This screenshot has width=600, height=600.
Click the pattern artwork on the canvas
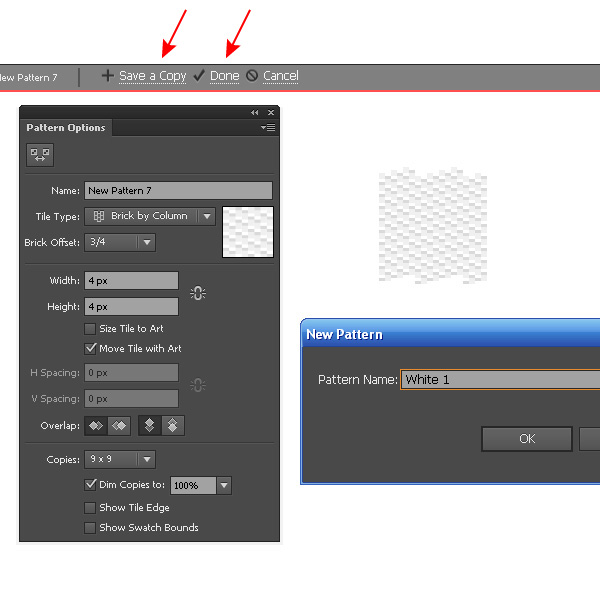433,226
